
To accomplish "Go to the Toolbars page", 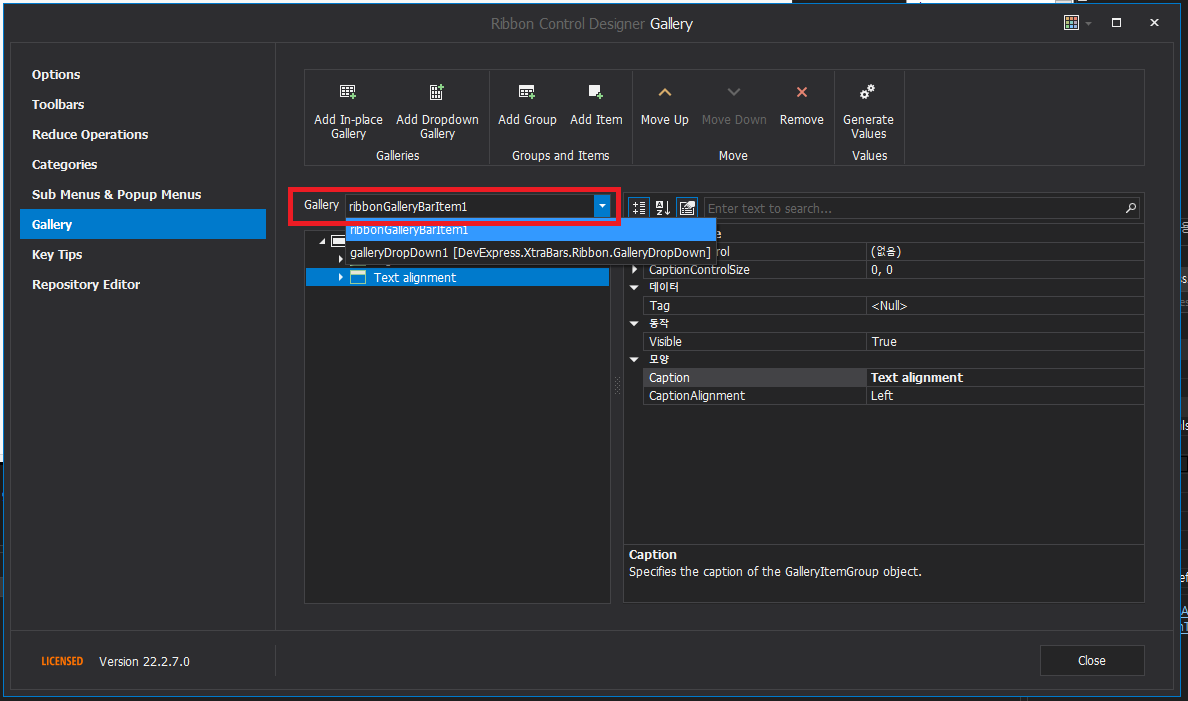I will point(58,105).
